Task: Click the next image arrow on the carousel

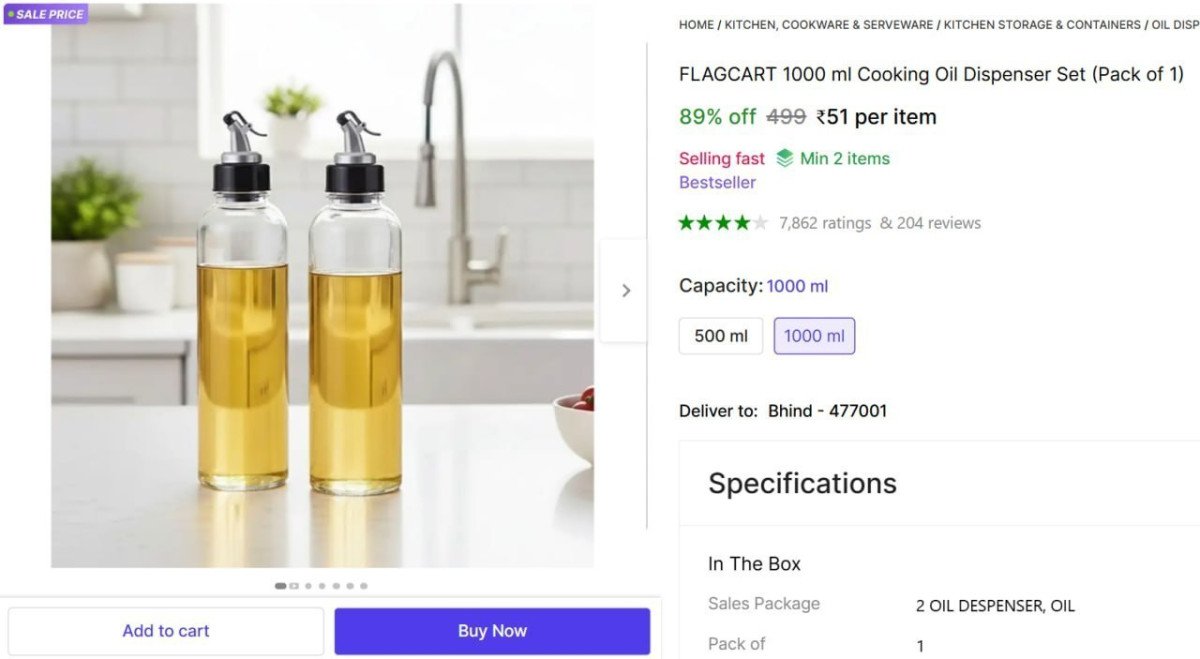Action: 626,291
